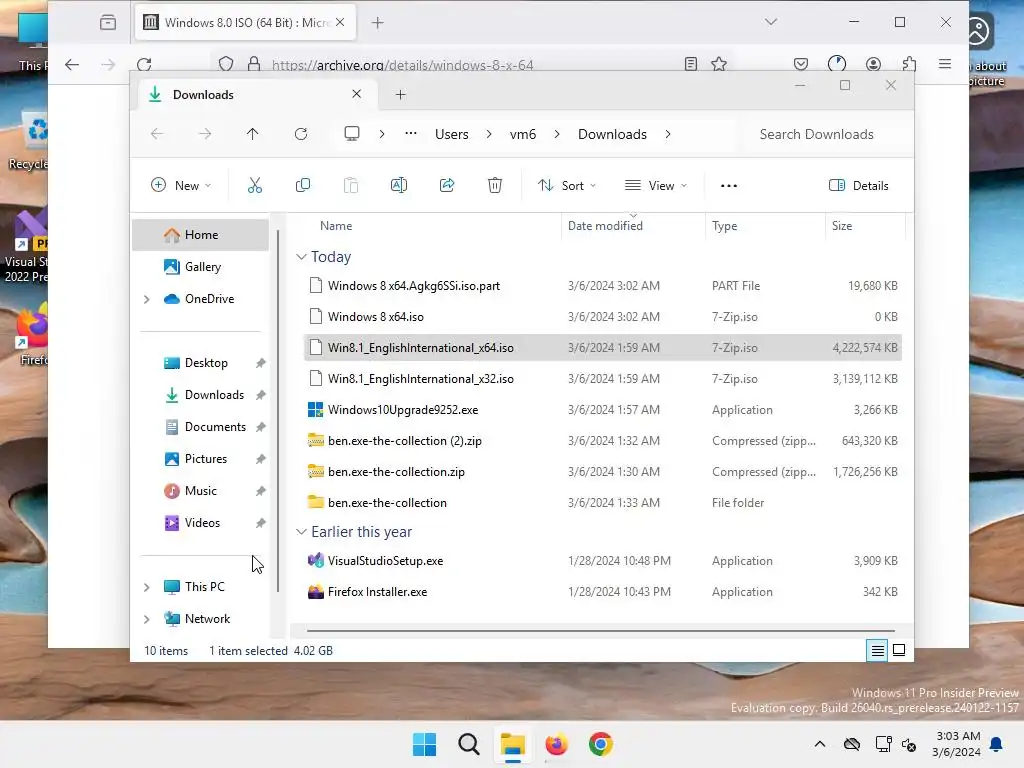Image resolution: width=1024 pixels, height=768 pixels.
Task: Open a new Firefox tab
Action: 377,22
